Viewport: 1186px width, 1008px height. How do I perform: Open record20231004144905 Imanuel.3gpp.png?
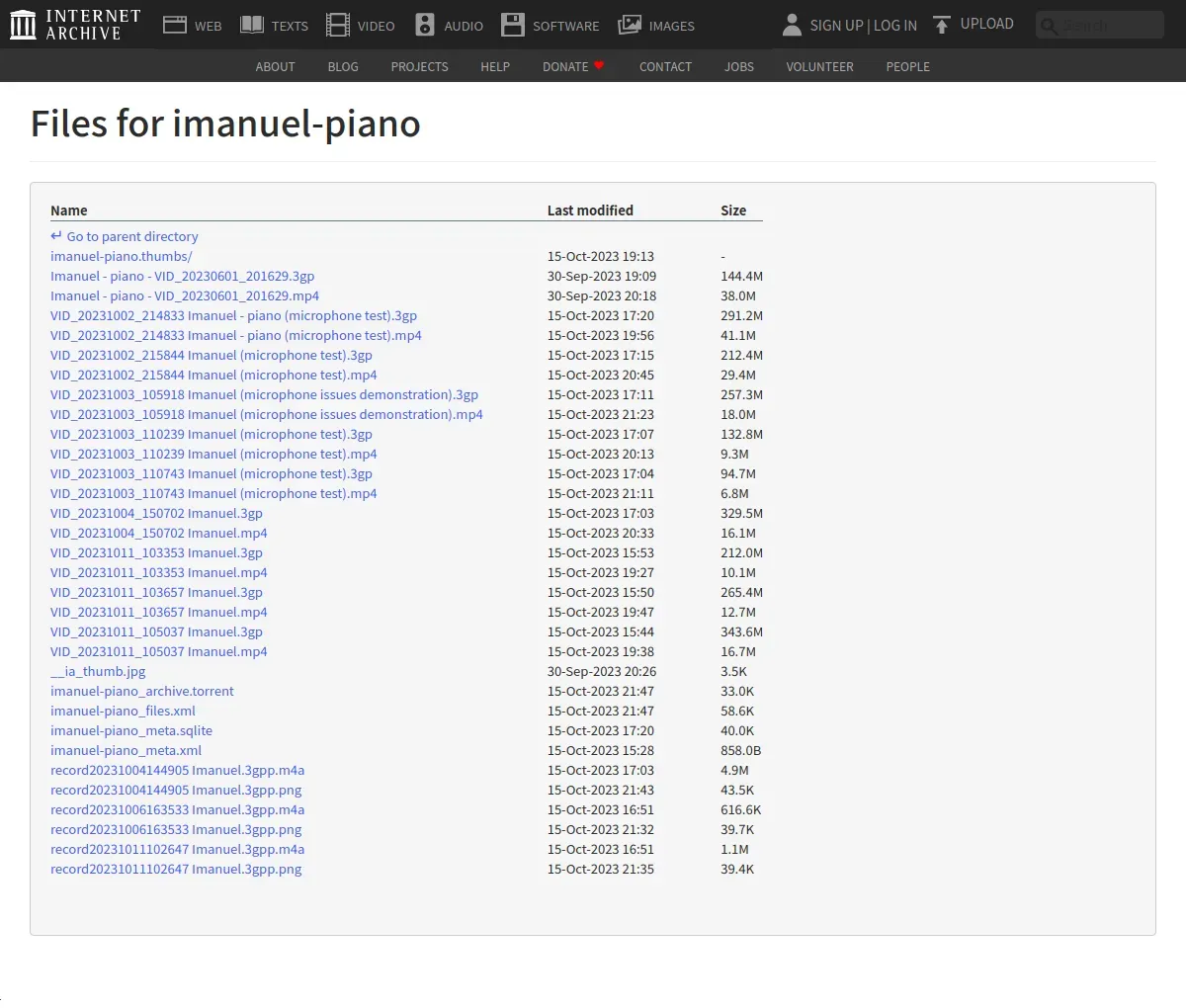click(176, 790)
